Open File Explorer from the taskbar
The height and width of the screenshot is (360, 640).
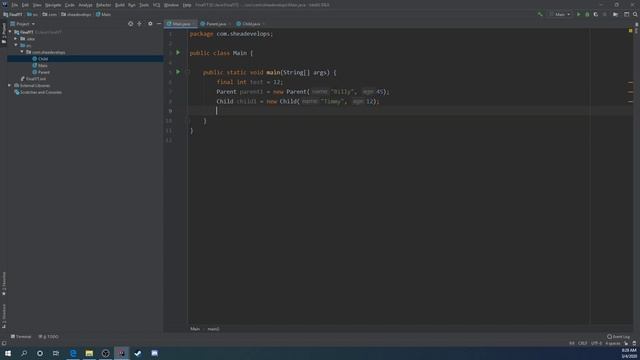(x=89, y=353)
